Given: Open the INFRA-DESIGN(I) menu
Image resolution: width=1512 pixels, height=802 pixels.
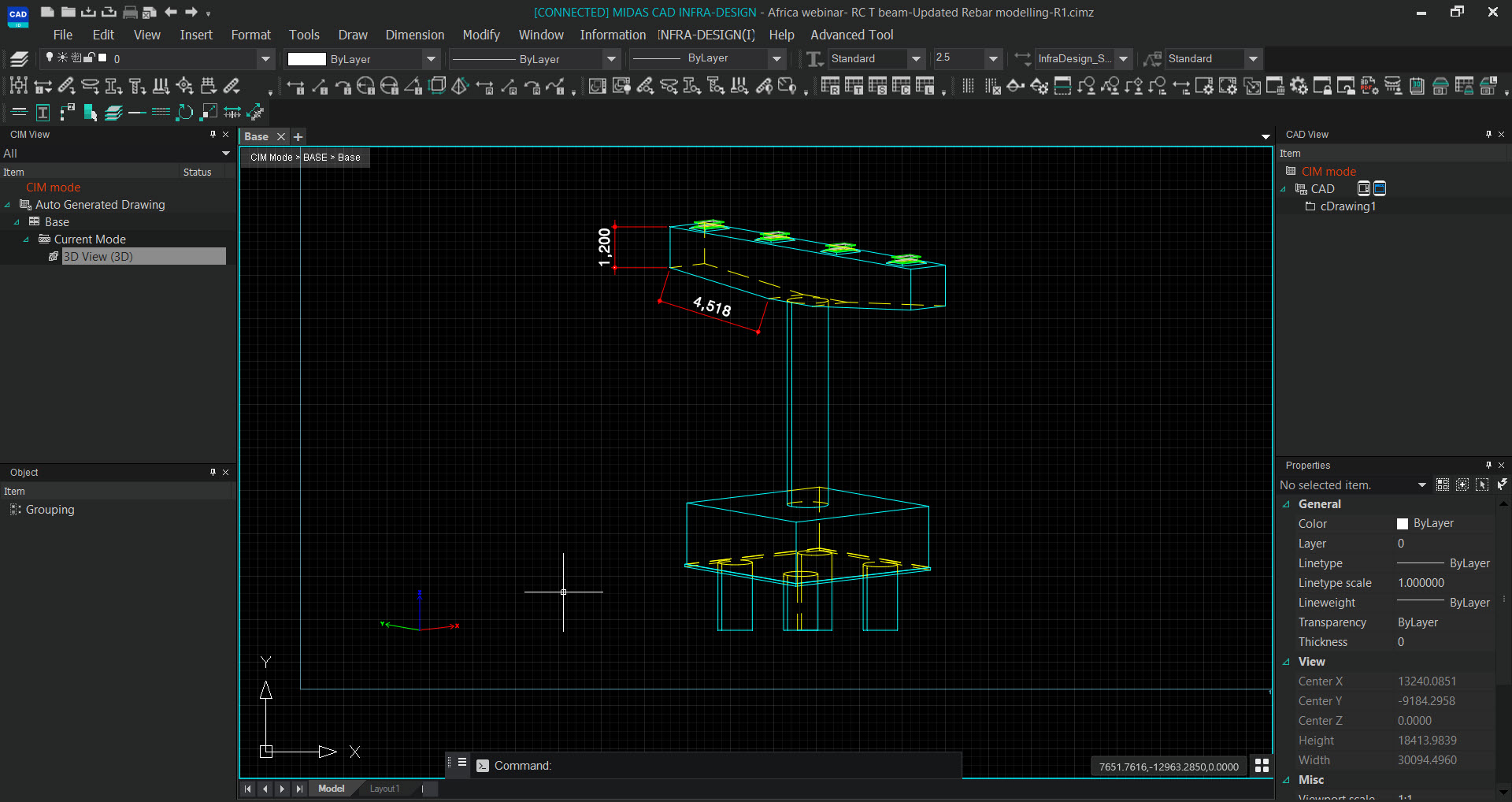Looking at the screenshot, I should (706, 35).
